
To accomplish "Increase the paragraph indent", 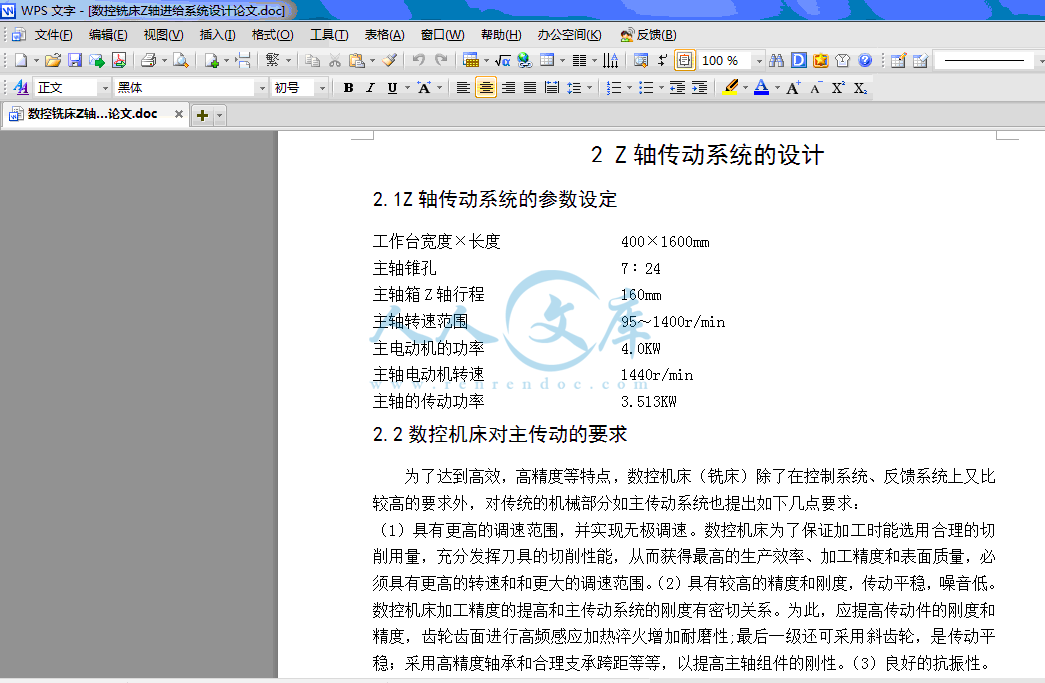I will click(699, 87).
